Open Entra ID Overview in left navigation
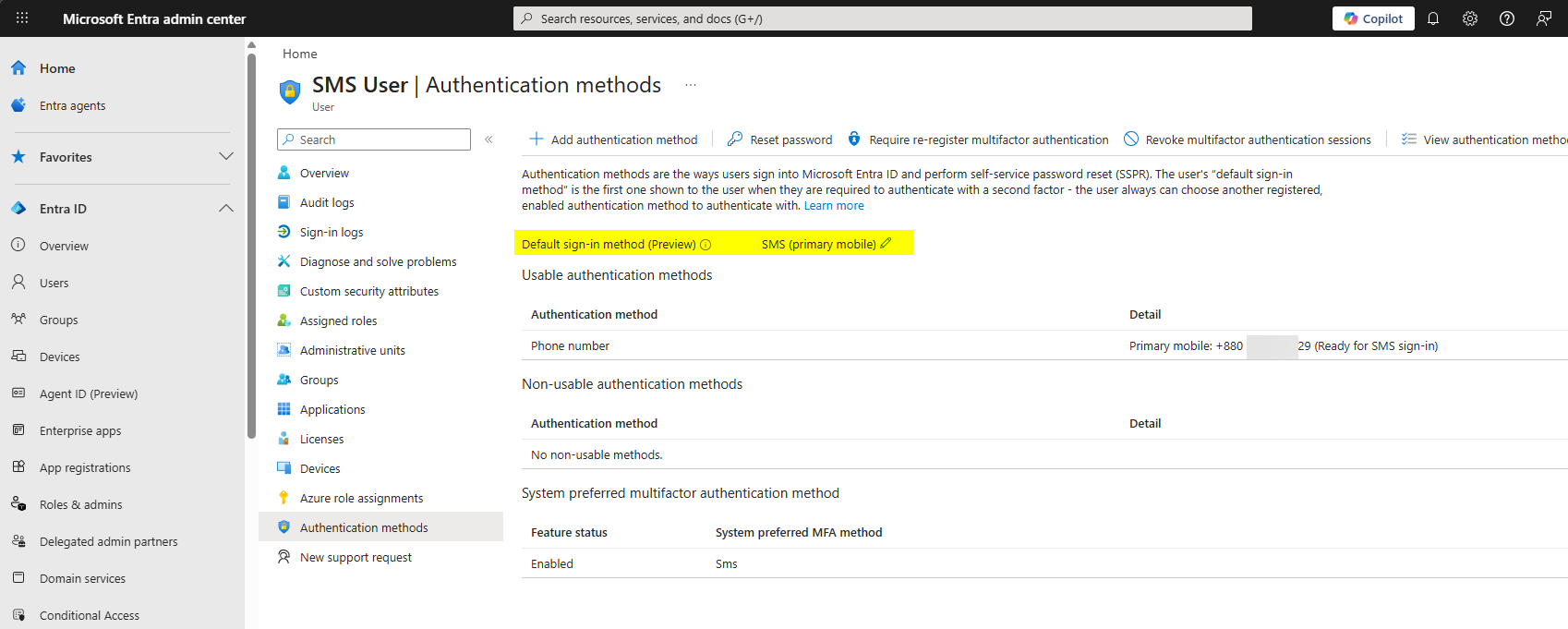 [64, 246]
